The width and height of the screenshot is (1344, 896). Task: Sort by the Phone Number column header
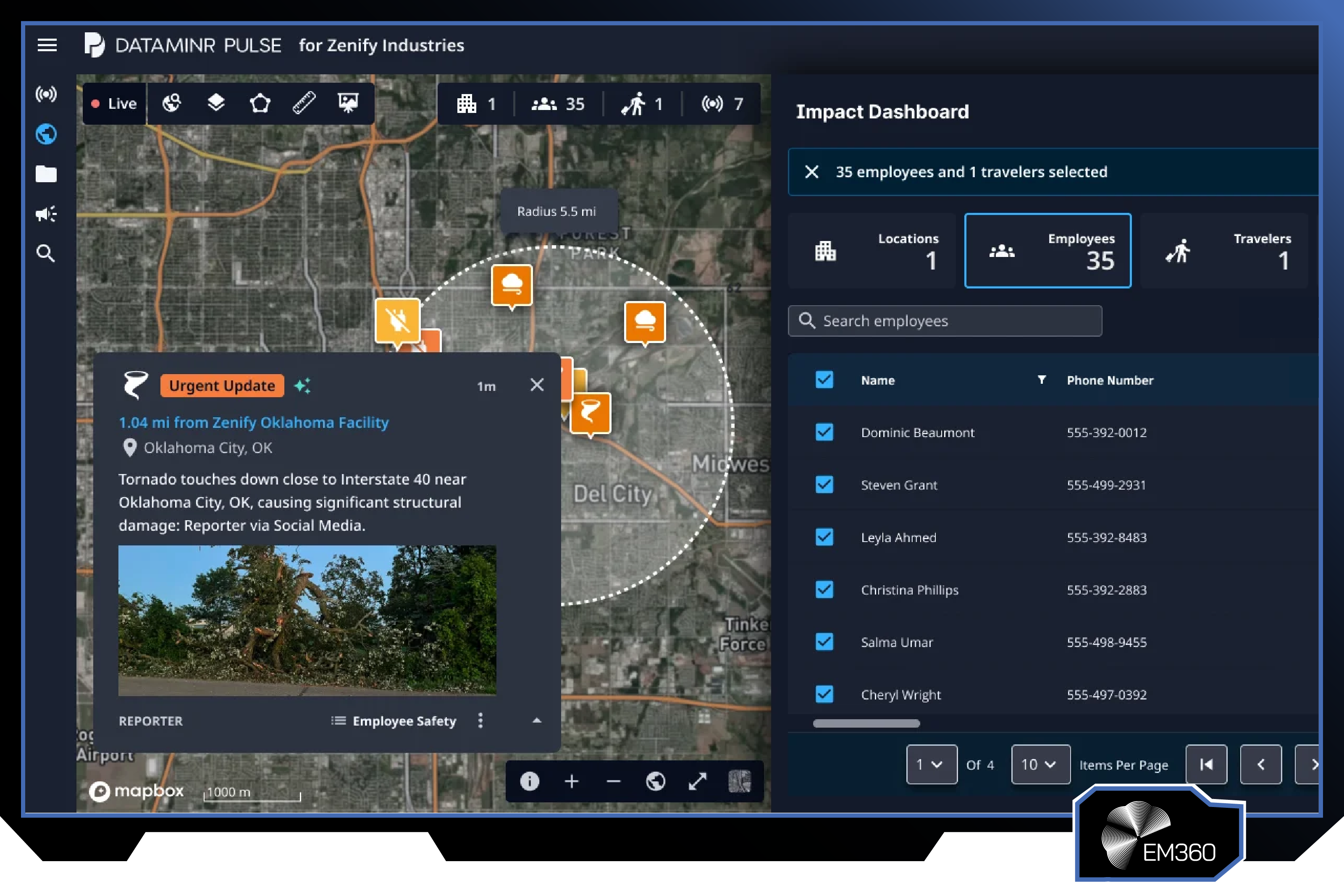tap(1110, 380)
